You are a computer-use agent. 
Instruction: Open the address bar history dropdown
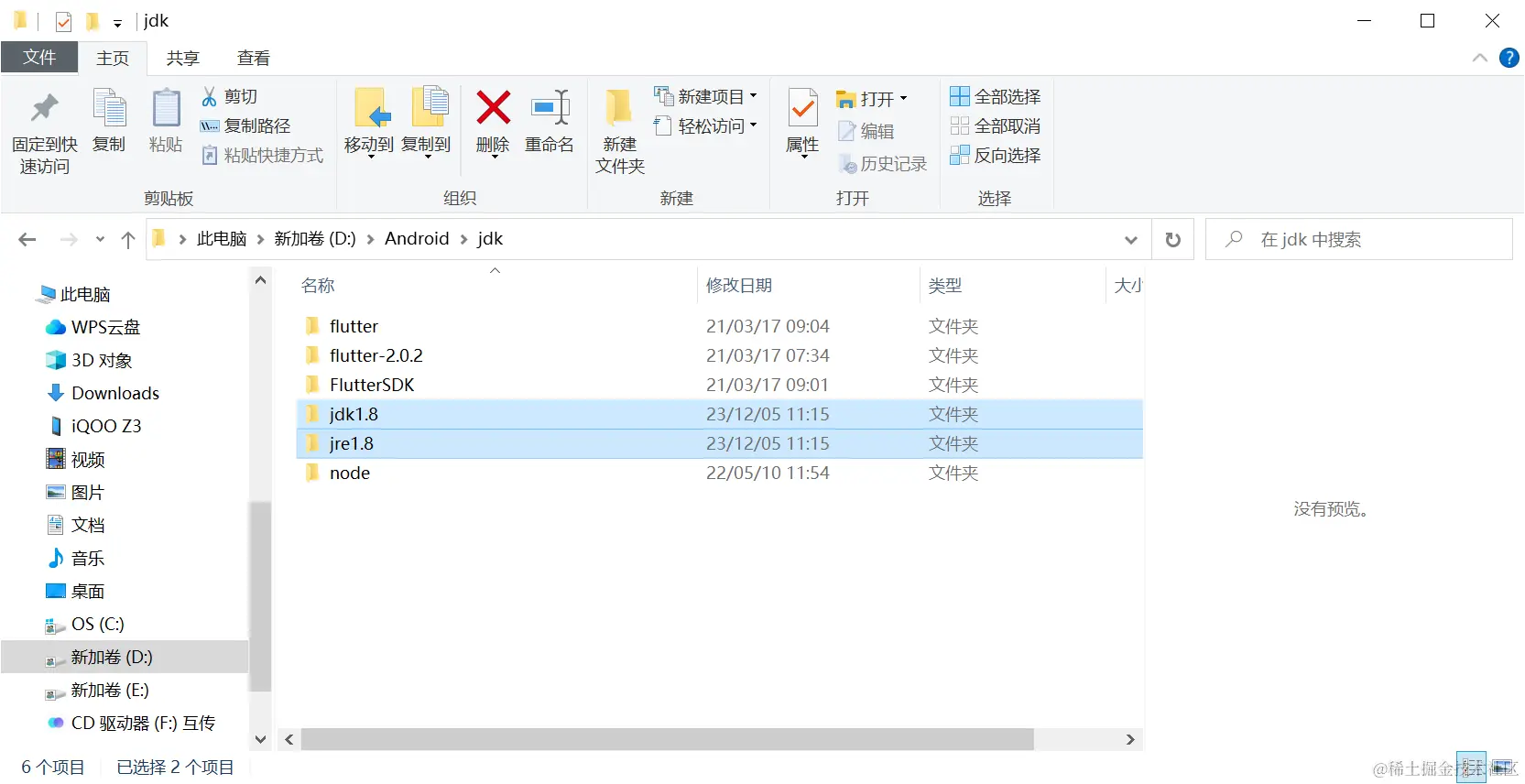1131,240
